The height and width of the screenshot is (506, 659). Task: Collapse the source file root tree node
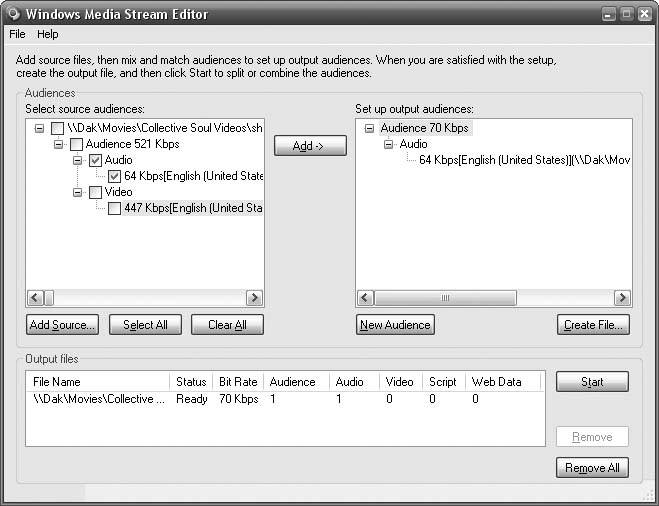click(x=39, y=128)
